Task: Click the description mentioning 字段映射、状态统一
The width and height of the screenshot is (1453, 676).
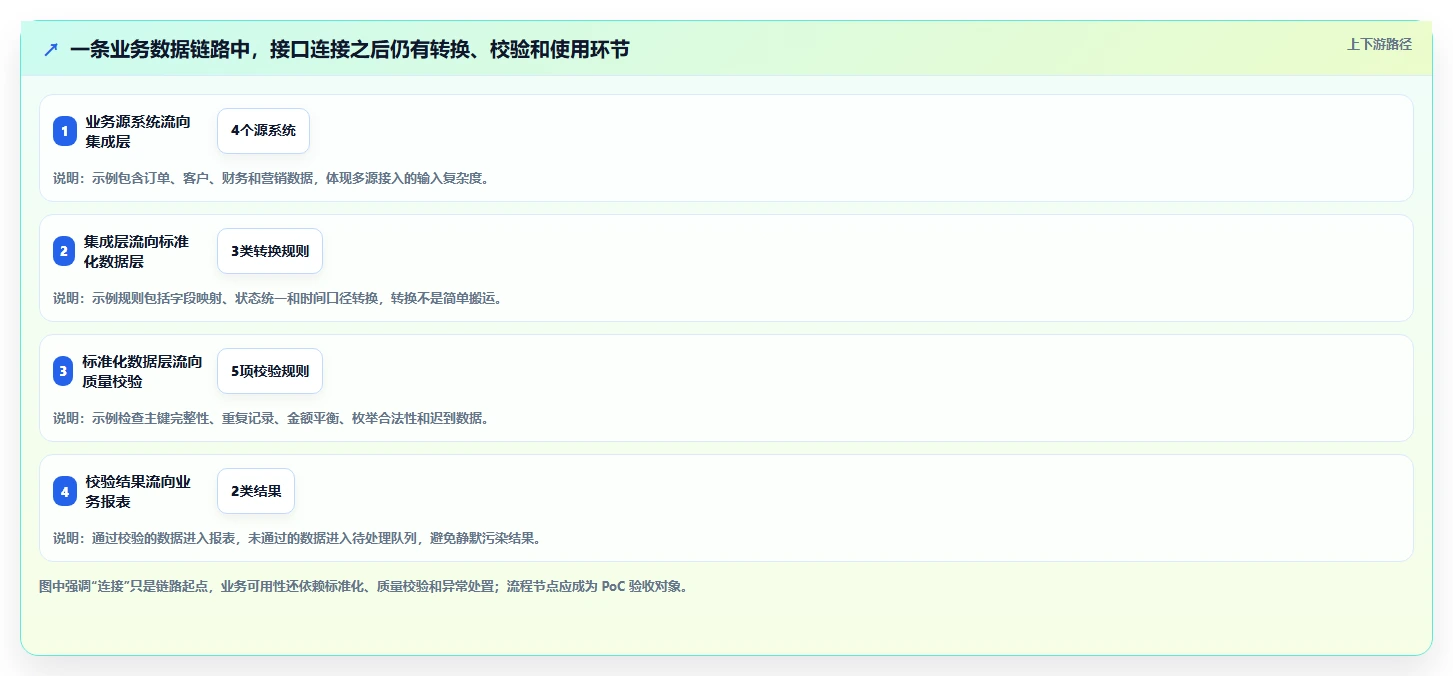Action: [x=277, y=298]
